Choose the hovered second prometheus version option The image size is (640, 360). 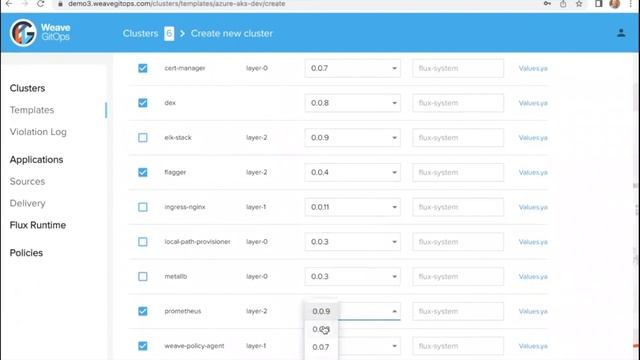(321, 329)
